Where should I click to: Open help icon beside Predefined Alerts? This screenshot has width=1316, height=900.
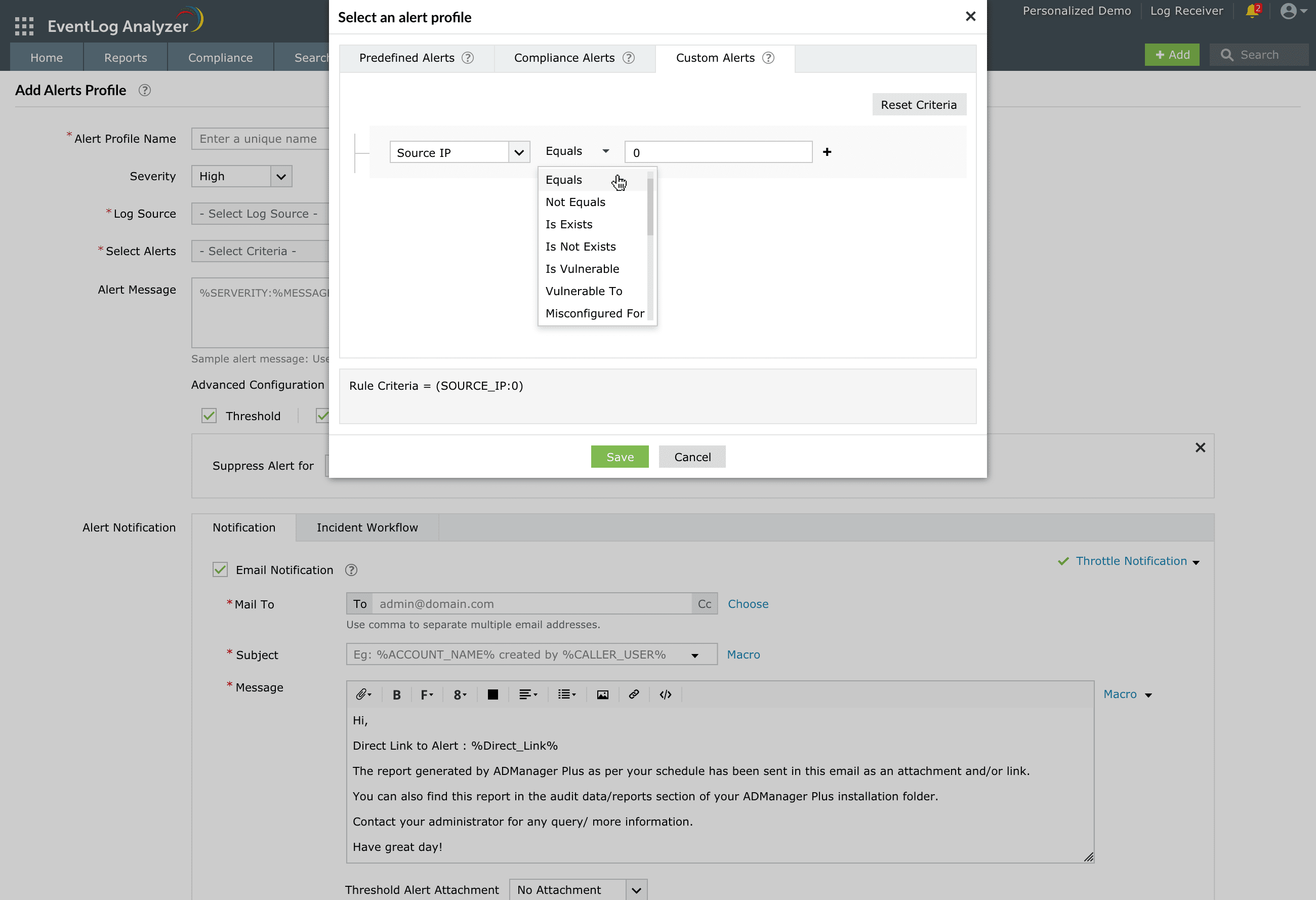pyautogui.click(x=467, y=58)
